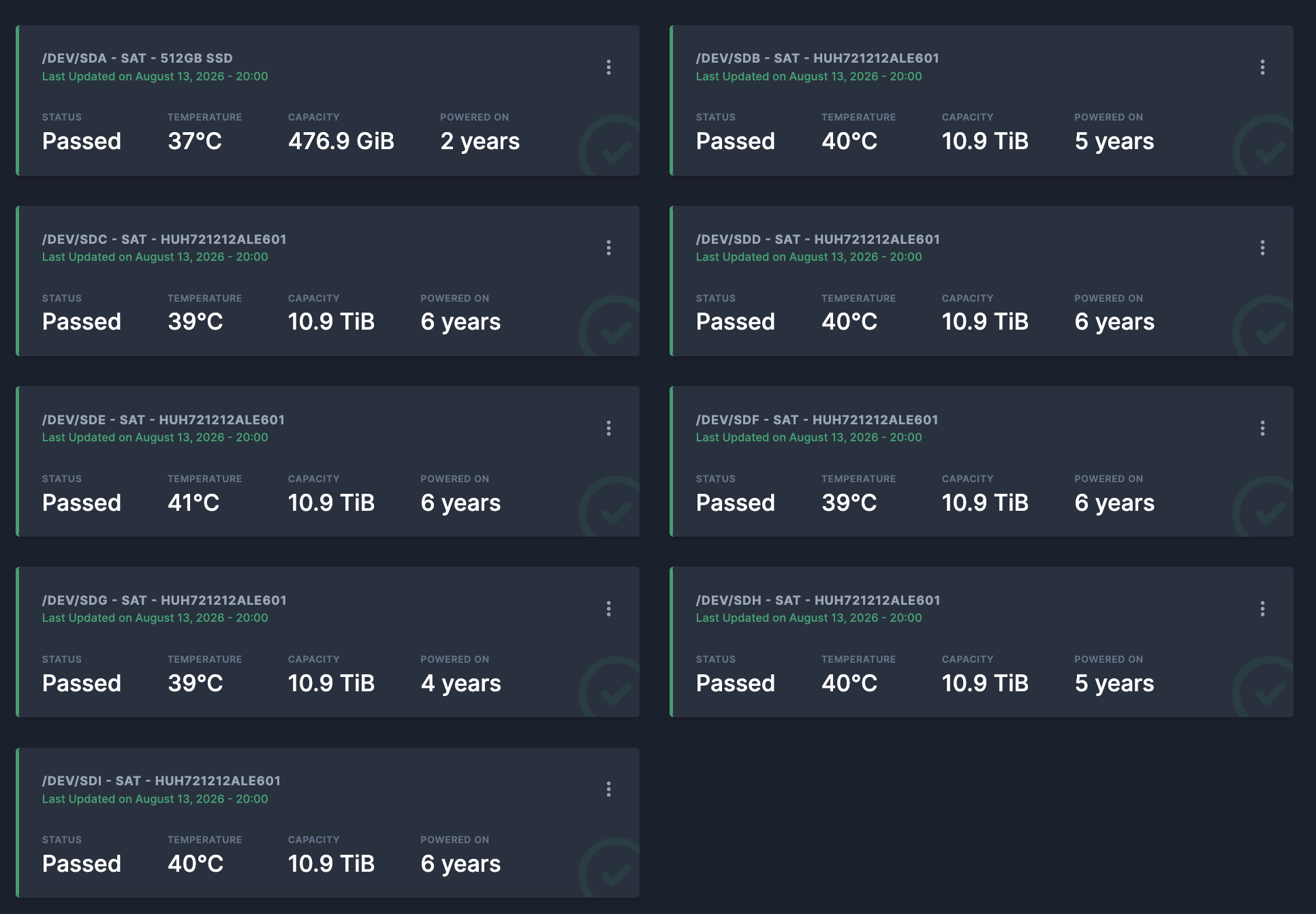Open the three-dot menu for /dev/sdc

tap(608, 248)
